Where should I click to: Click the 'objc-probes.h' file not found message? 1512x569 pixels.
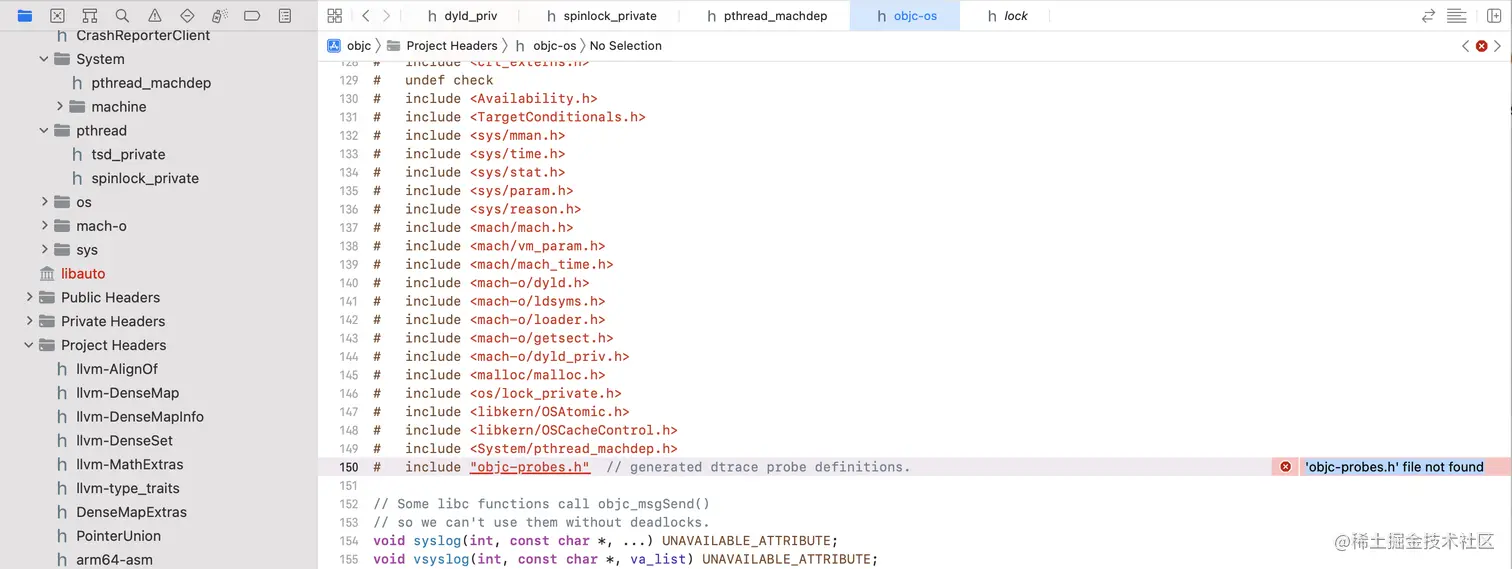point(1393,467)
